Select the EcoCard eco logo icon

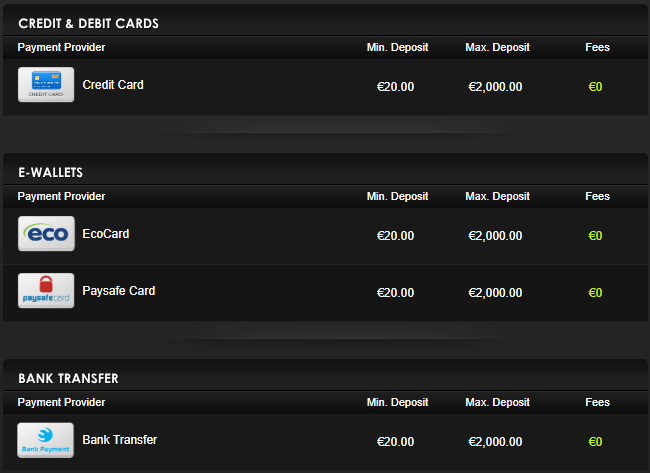[46, 233]
